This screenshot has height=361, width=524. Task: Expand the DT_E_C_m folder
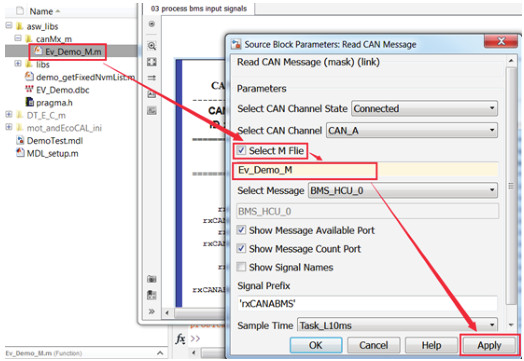(x=9, y=115)
